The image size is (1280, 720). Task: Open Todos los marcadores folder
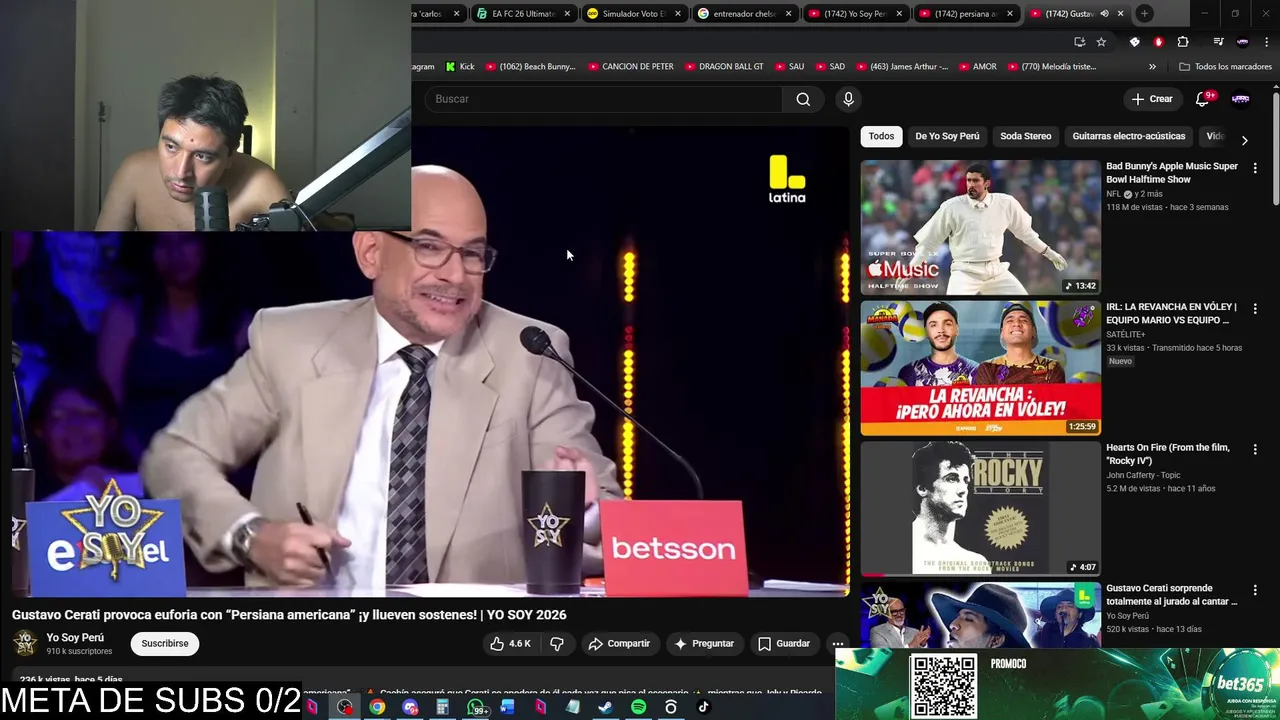point(1225,67)
